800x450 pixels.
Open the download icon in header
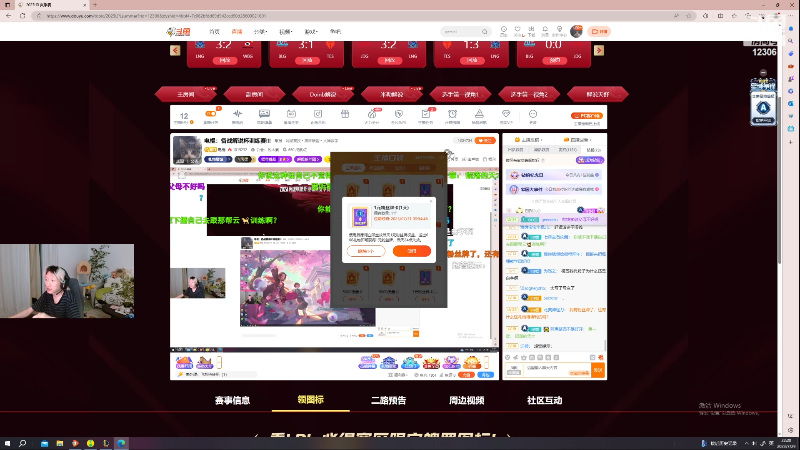(531, 31)
